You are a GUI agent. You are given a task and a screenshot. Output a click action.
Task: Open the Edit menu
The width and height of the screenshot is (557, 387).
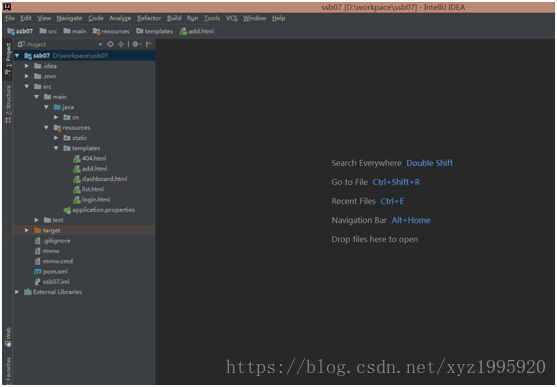[26, 18]
